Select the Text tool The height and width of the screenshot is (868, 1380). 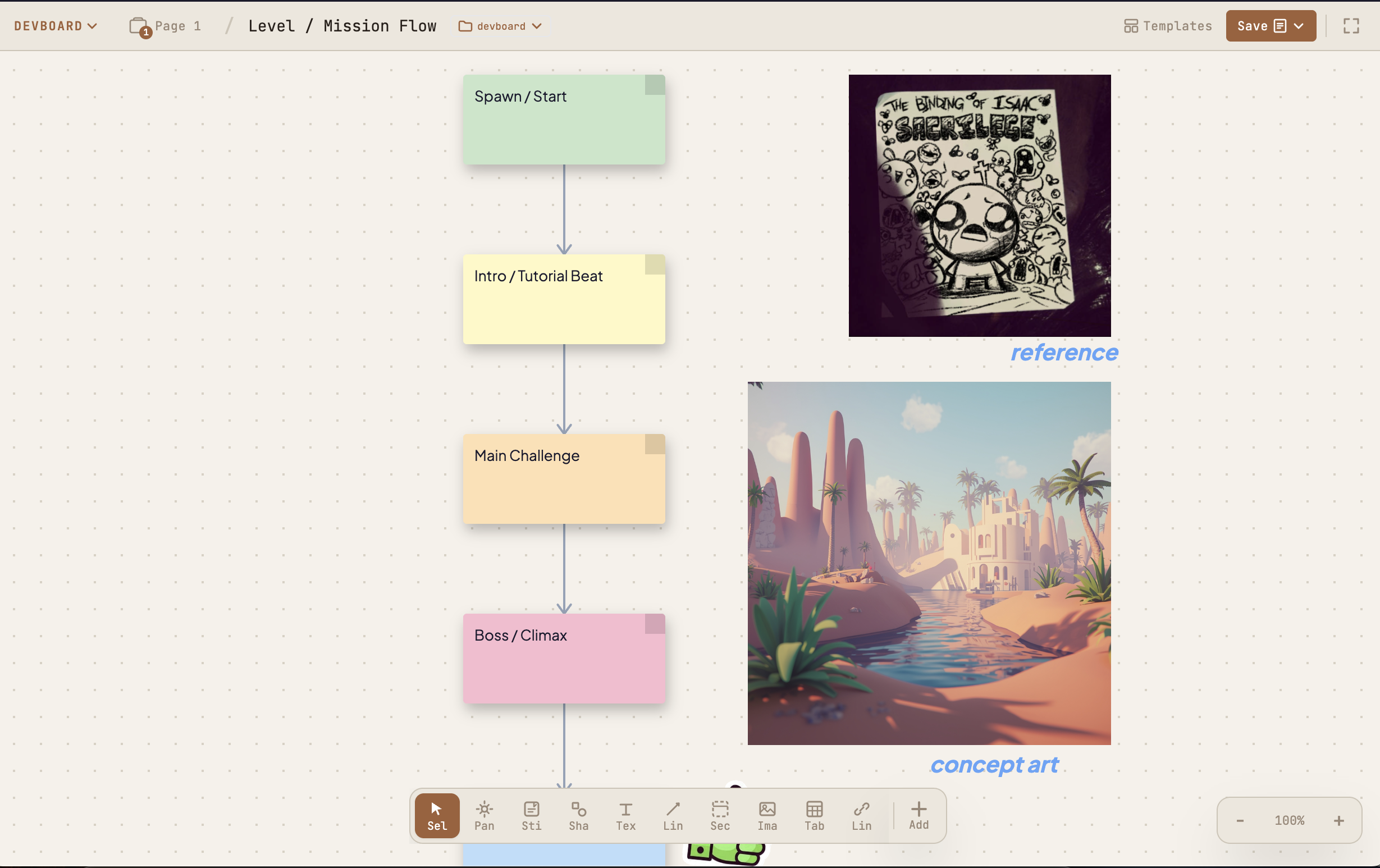[x=625, y=815]
